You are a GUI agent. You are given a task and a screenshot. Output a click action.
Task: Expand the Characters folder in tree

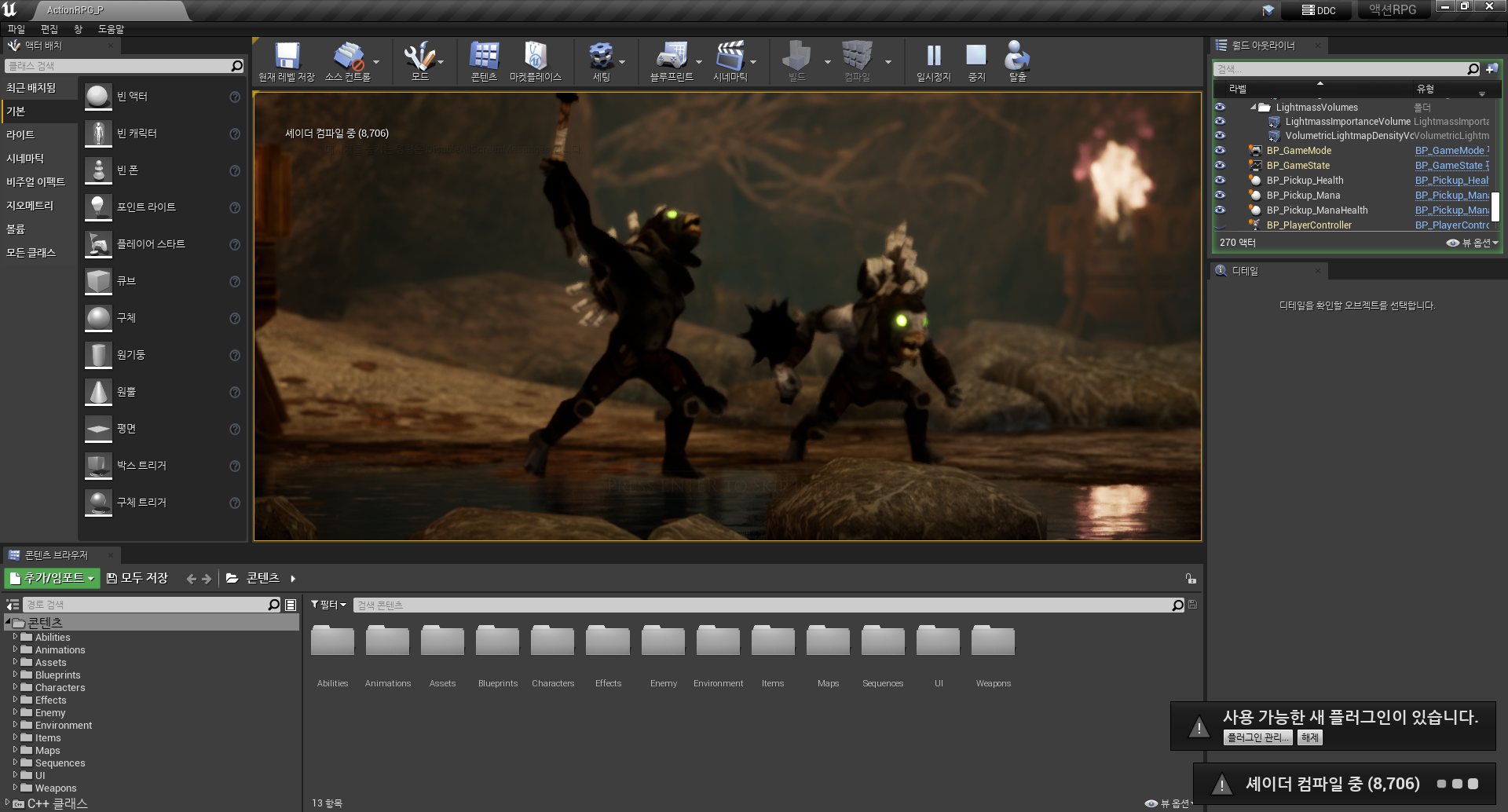tap(15, 687)
